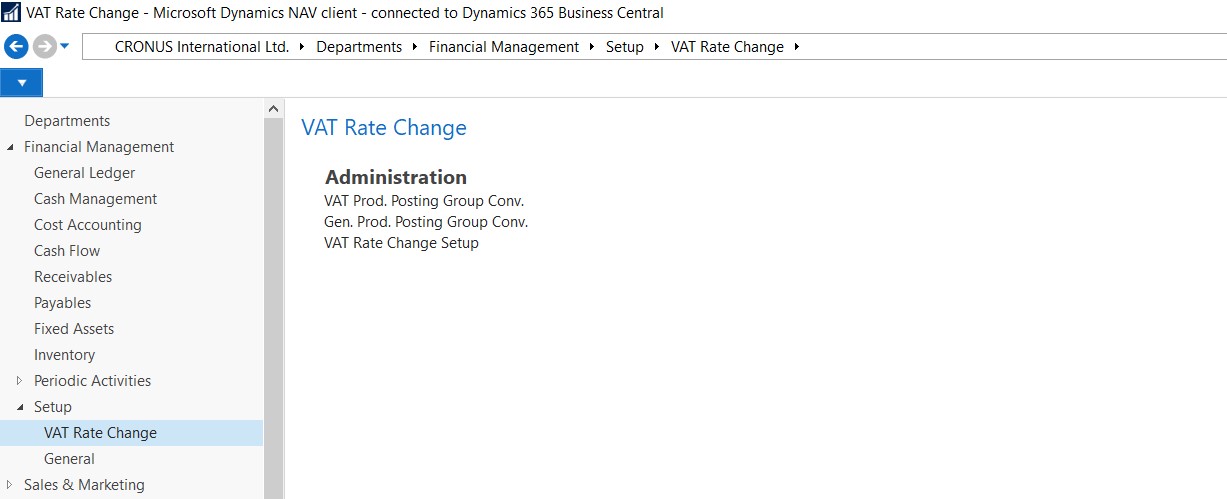The width and height of the screenshot is (1227, 499).
Task: Open the navigation history dropdown arrow
Action: tap(65, 46)
